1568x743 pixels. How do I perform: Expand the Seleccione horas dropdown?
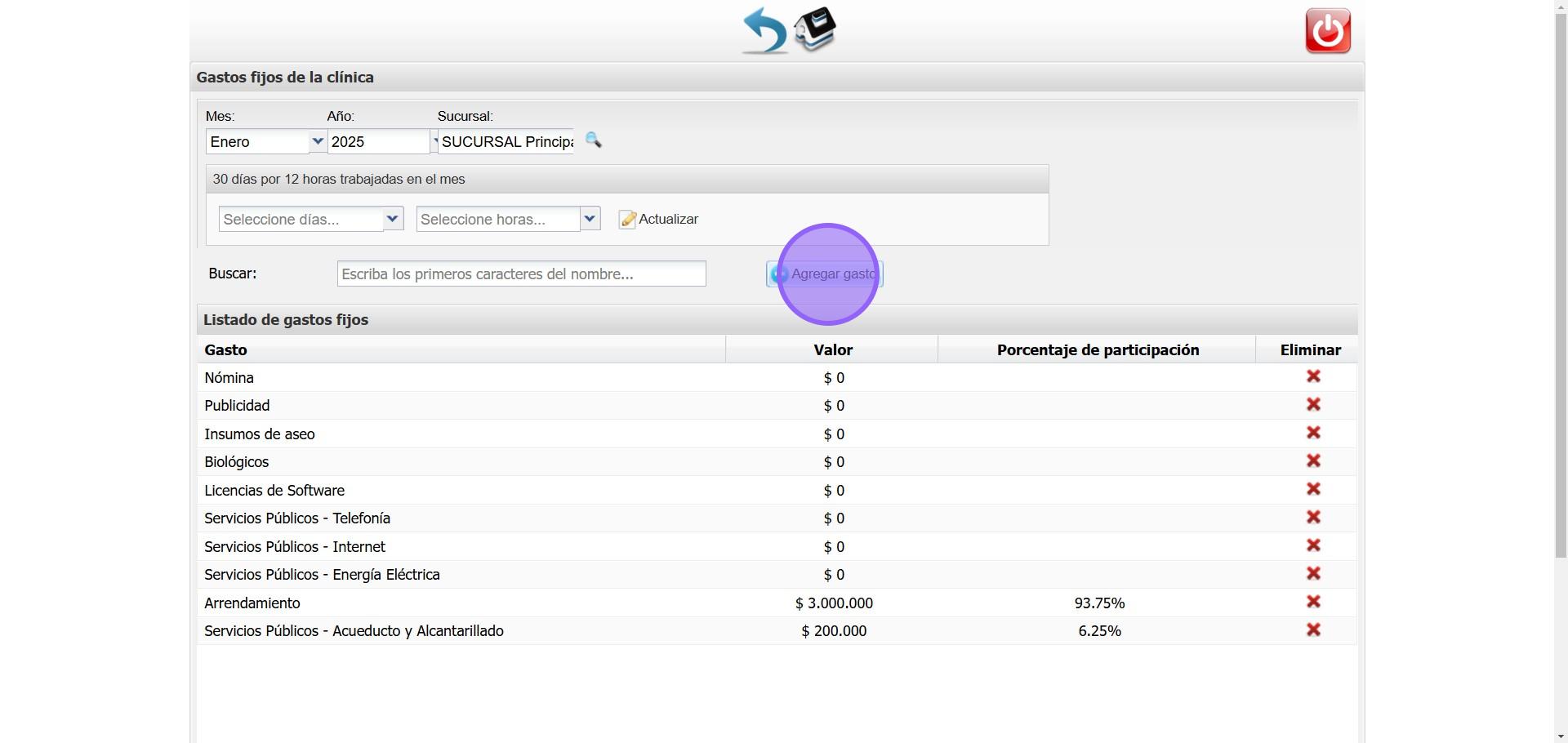(509, 219)
